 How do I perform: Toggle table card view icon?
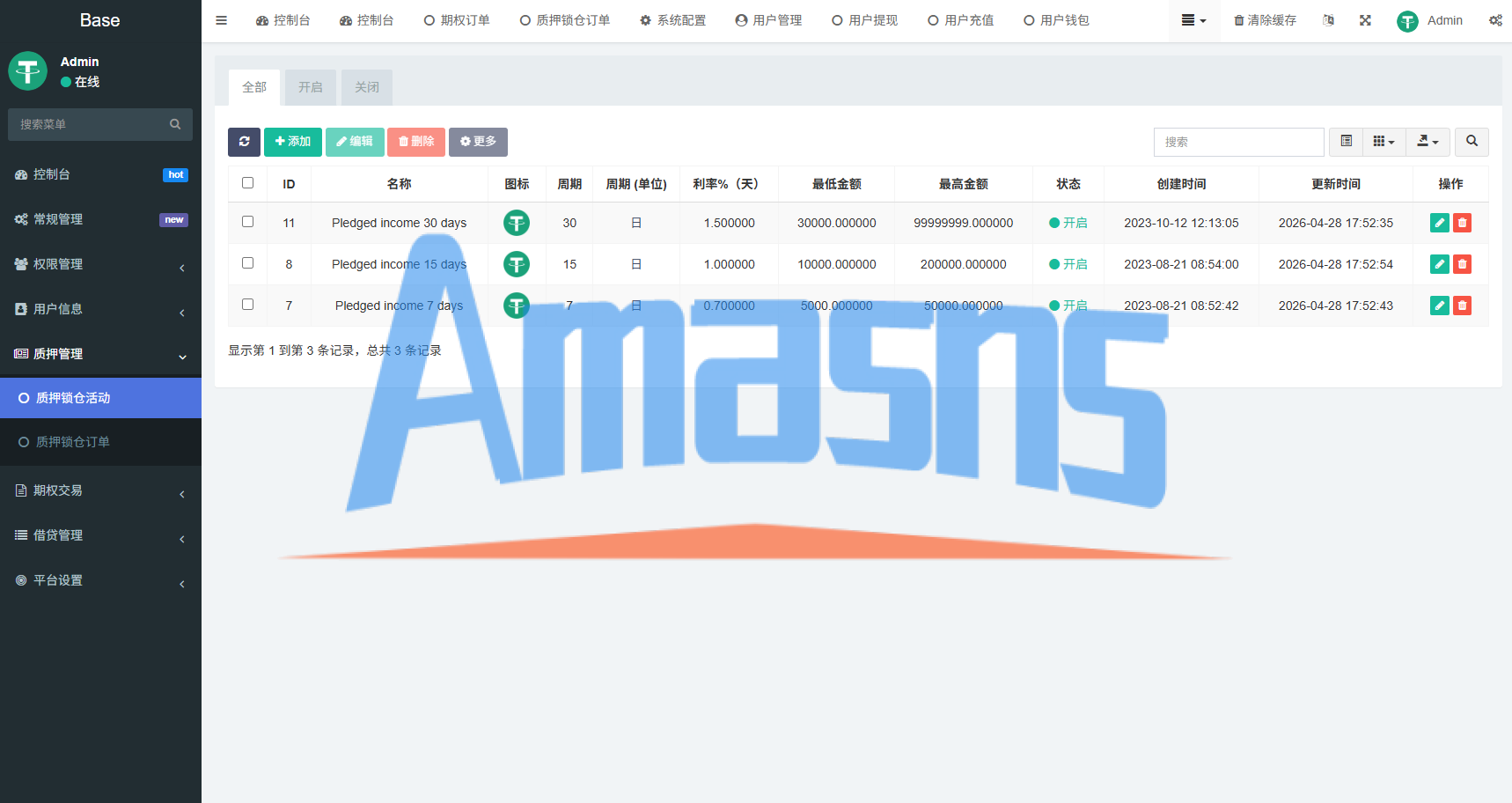click(1346, 142)
